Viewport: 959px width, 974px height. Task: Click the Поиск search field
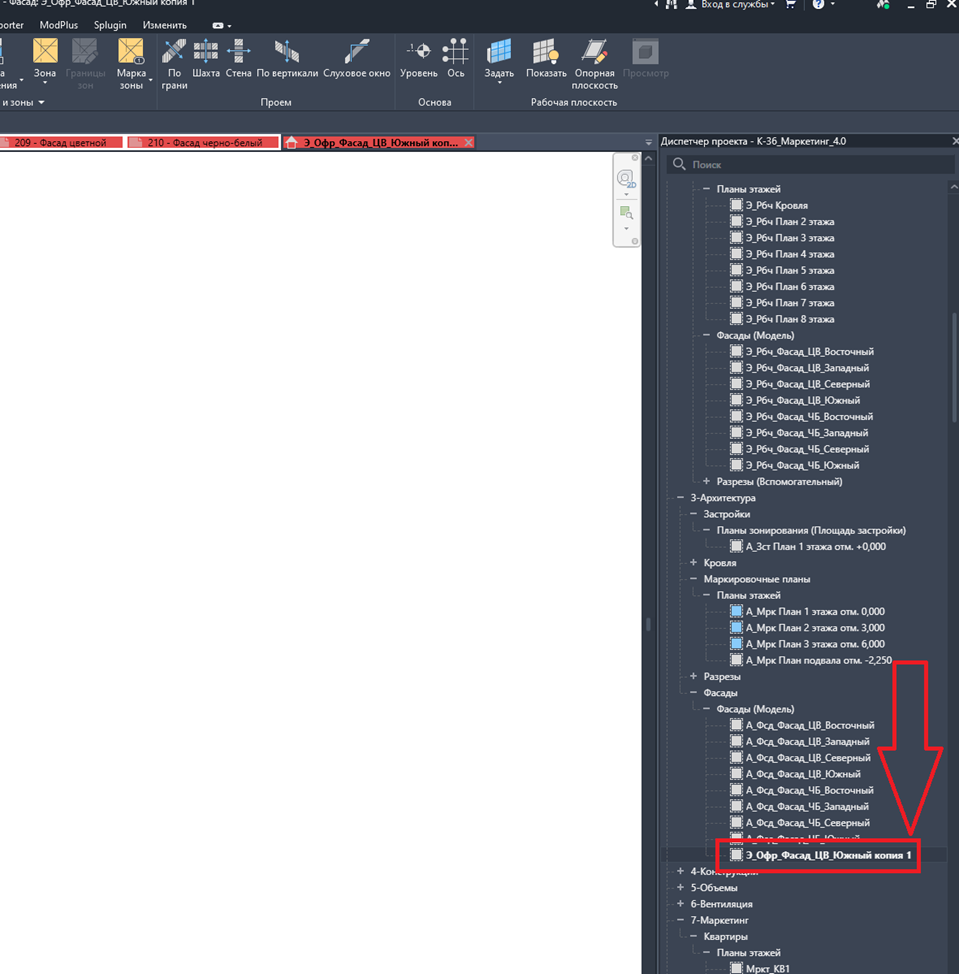pos(811,164)
